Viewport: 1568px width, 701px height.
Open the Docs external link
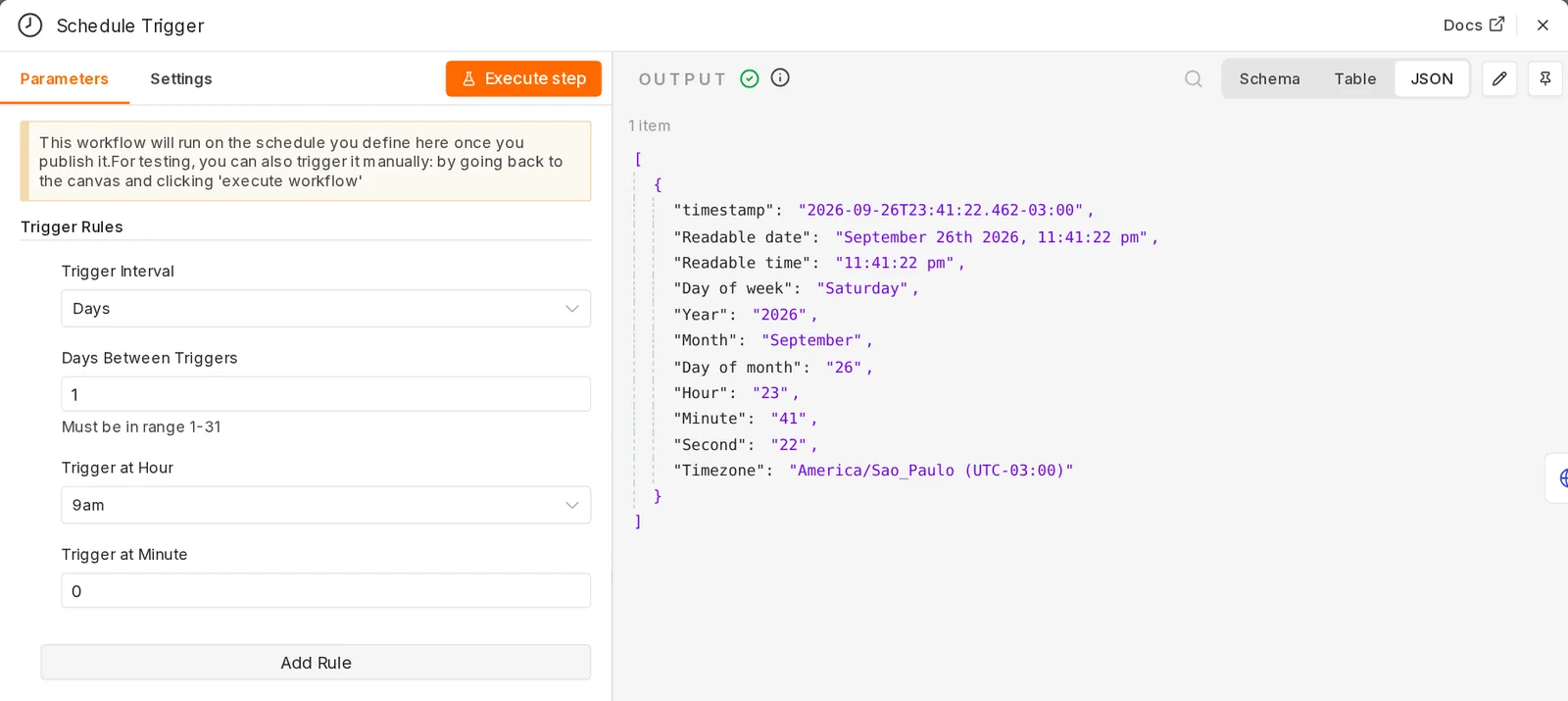coord(1473,25)
